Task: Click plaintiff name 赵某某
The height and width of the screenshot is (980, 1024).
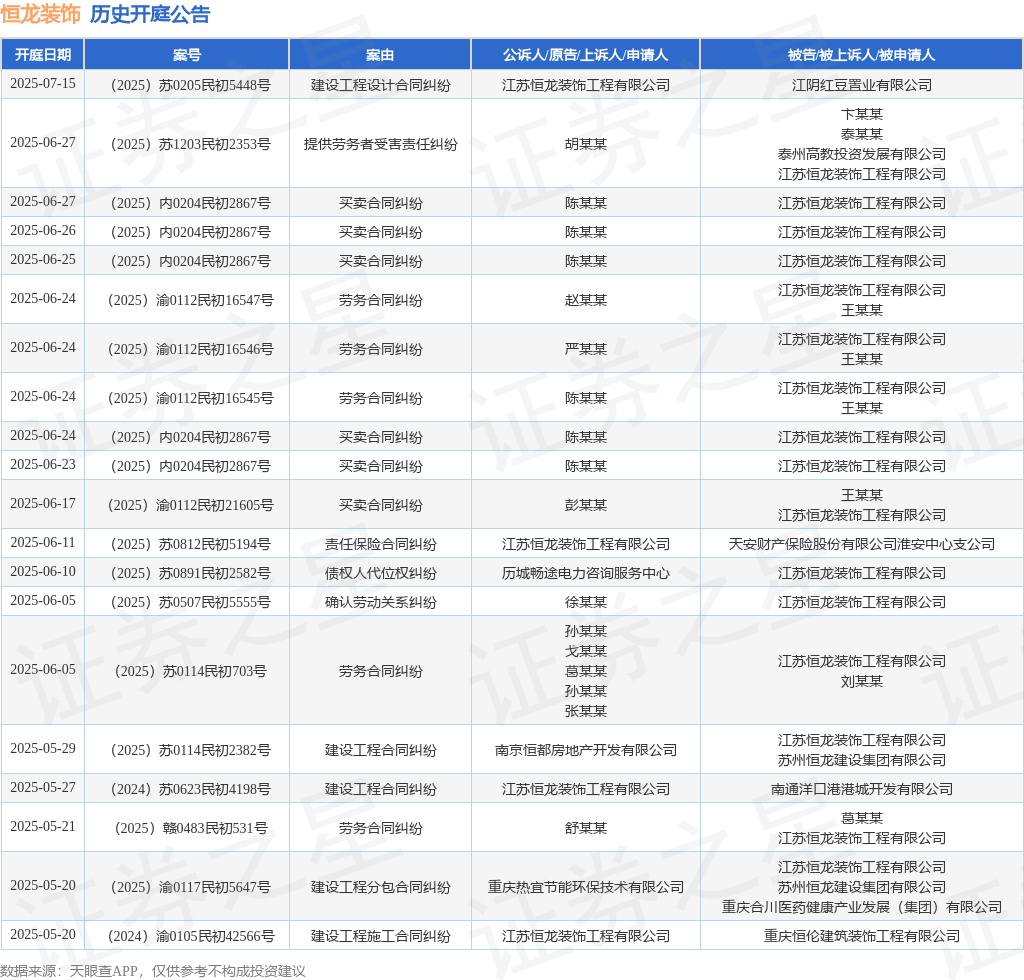Action: pos(586,300)
